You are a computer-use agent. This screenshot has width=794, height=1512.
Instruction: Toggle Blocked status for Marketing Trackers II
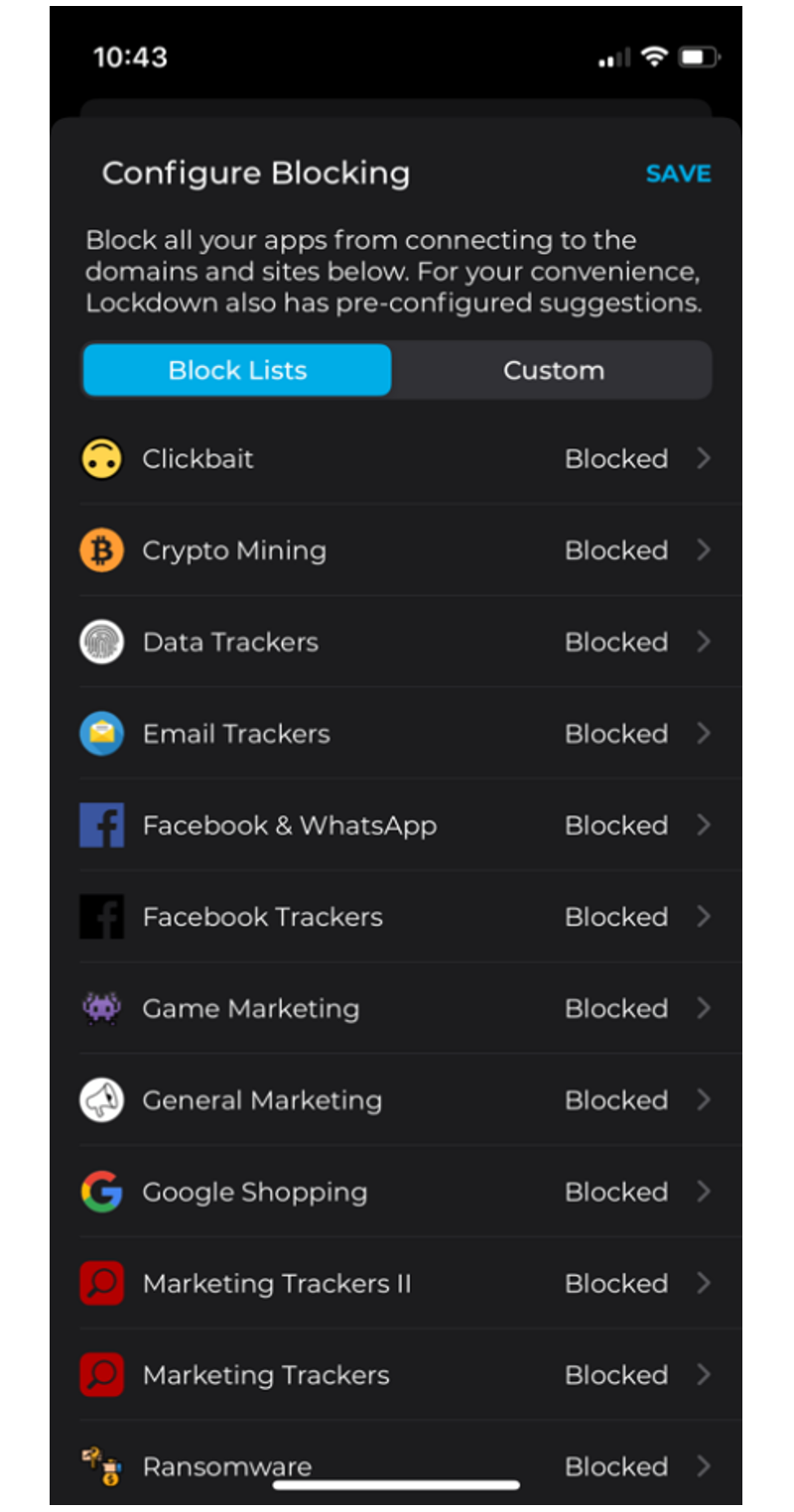click(x=616, y=1283)
